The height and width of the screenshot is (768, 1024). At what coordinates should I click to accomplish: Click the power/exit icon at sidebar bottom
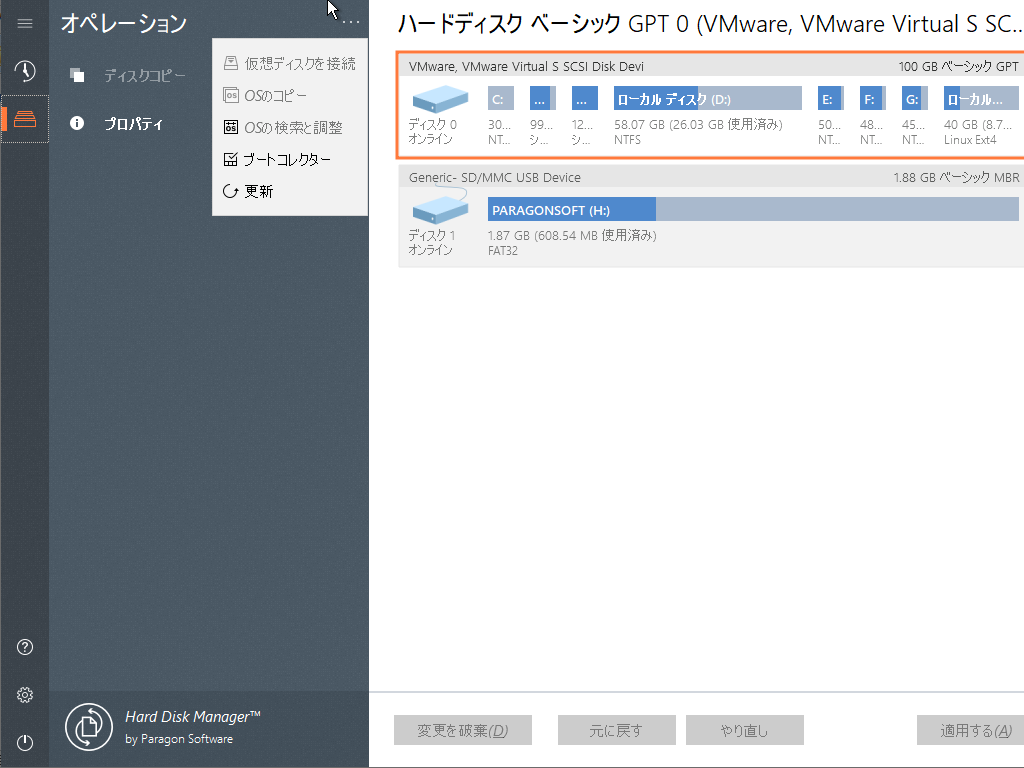[25, 743]
